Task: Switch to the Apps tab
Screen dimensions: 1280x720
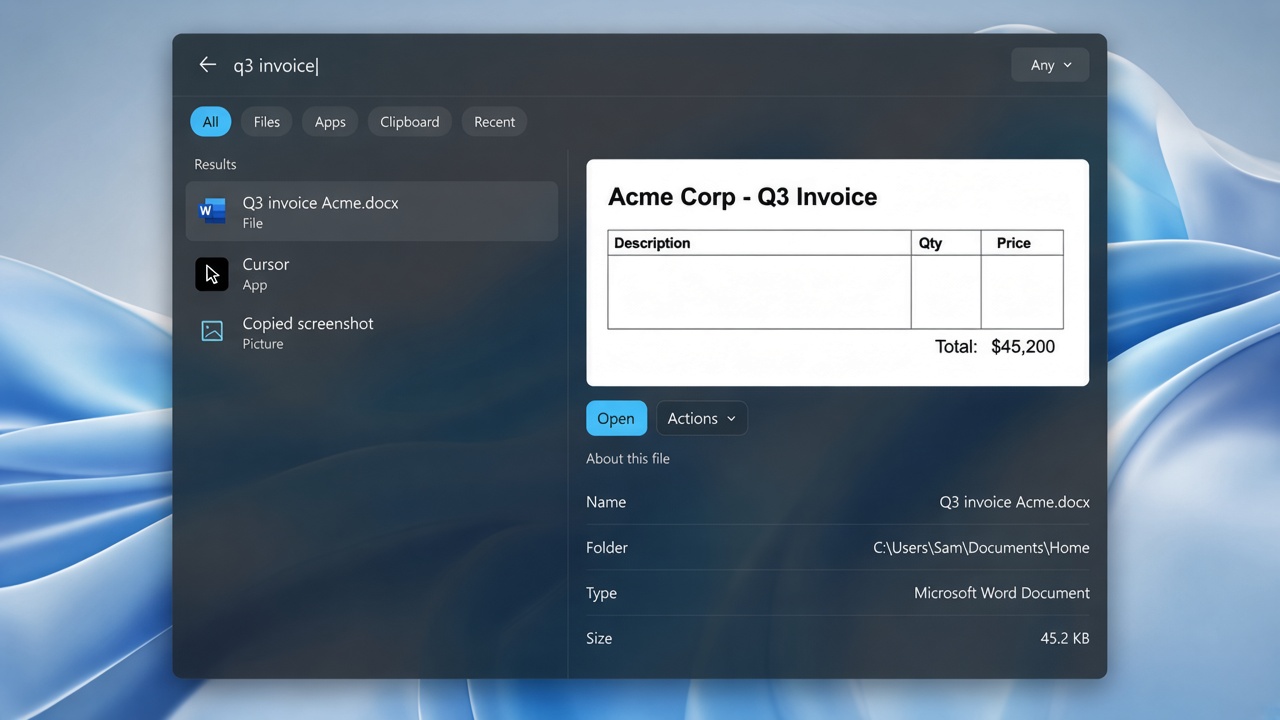Action: click(x=330, y=122)
